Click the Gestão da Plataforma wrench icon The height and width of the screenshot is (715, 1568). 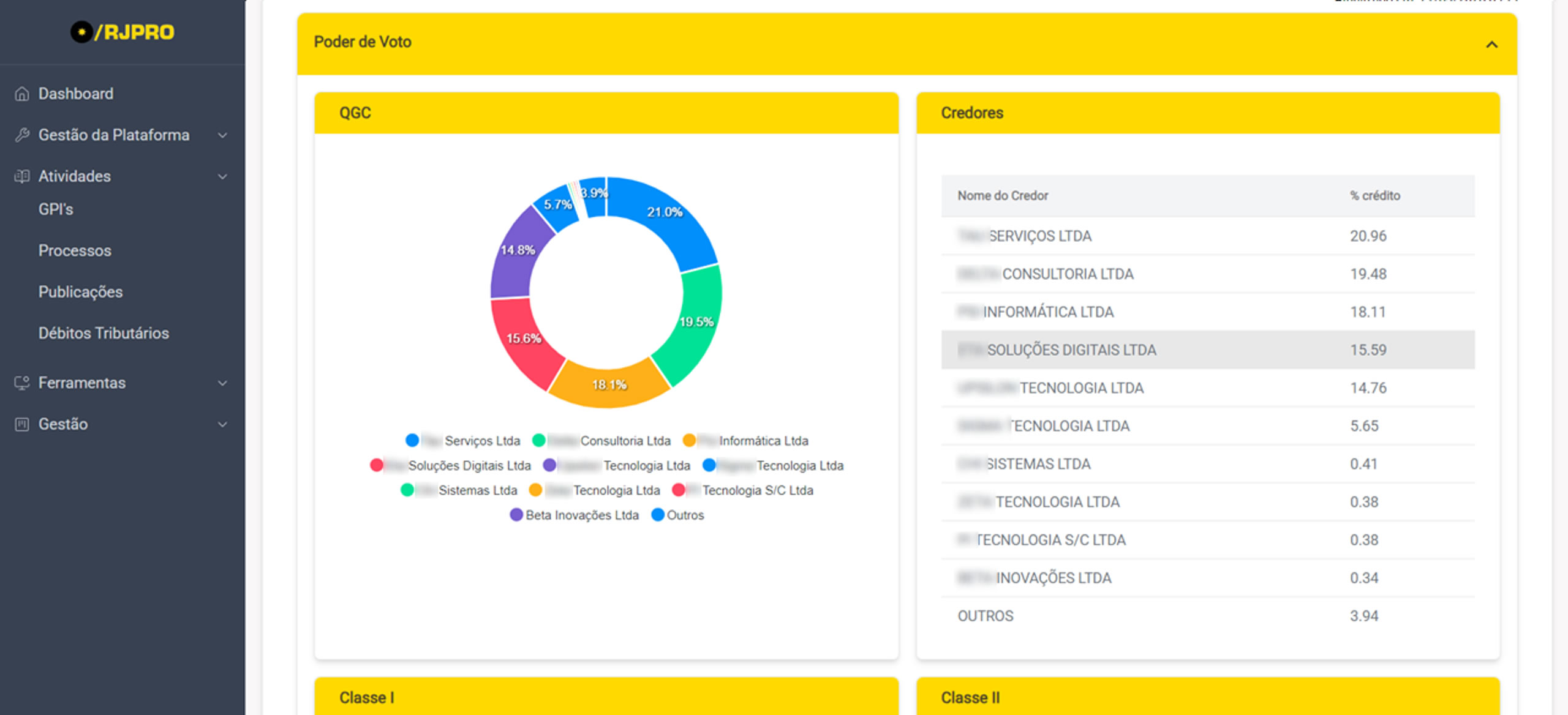tap(22, 135)
